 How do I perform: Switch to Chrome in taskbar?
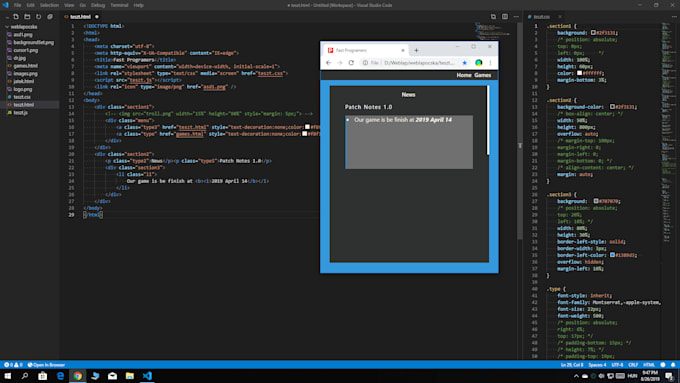pos(78,376)
